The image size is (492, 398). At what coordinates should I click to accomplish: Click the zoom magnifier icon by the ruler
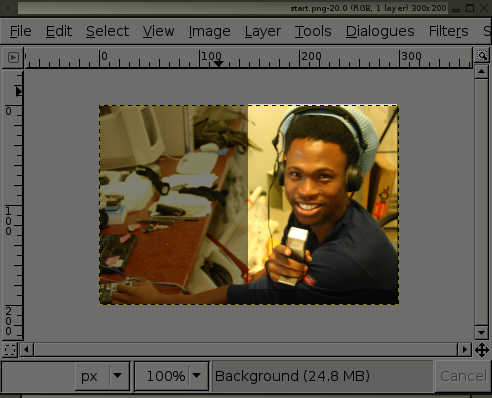482,55
